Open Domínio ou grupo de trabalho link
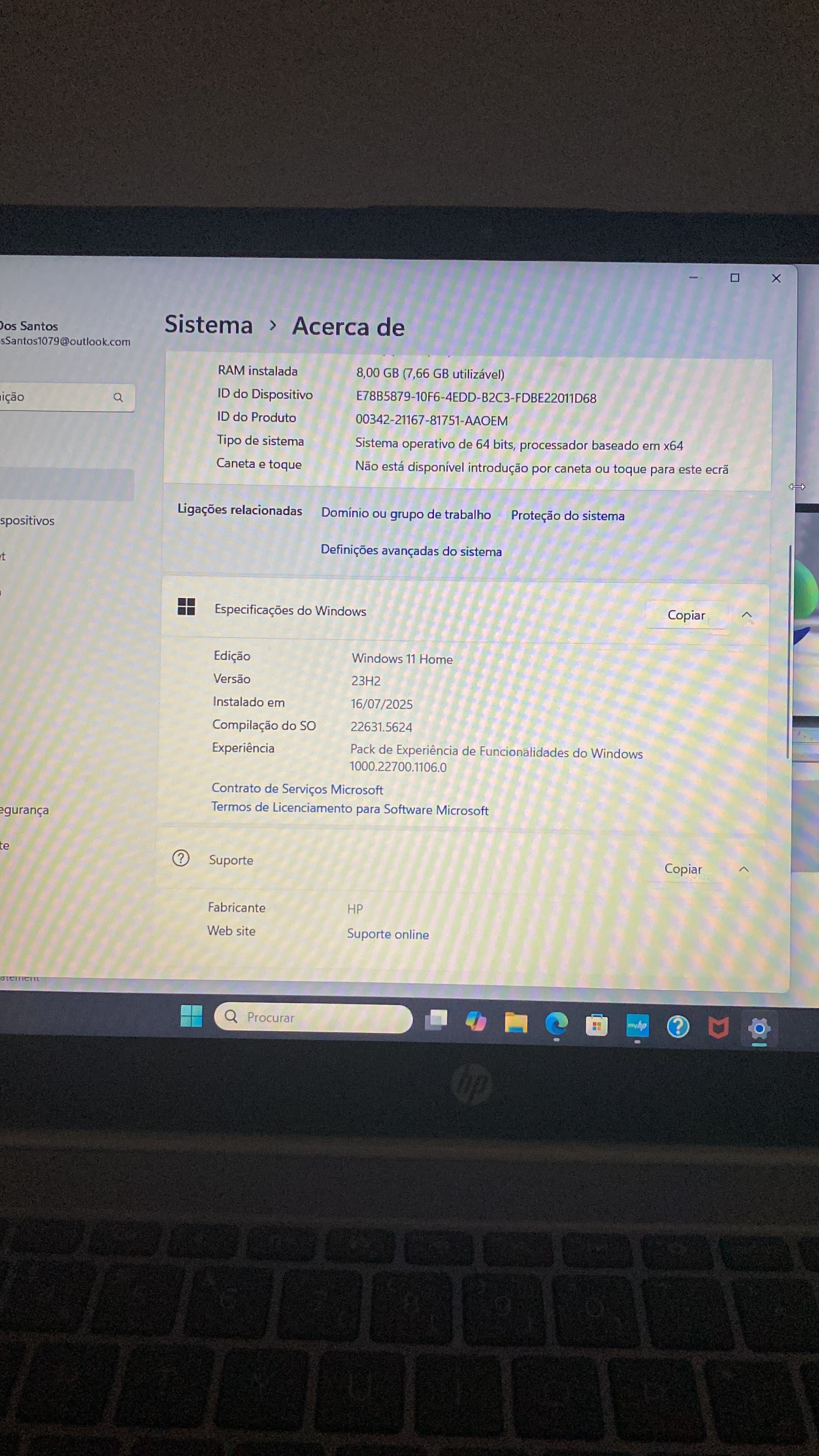Image resolution: width=819 pixels, height=1456 pixels. coord(406,514)
